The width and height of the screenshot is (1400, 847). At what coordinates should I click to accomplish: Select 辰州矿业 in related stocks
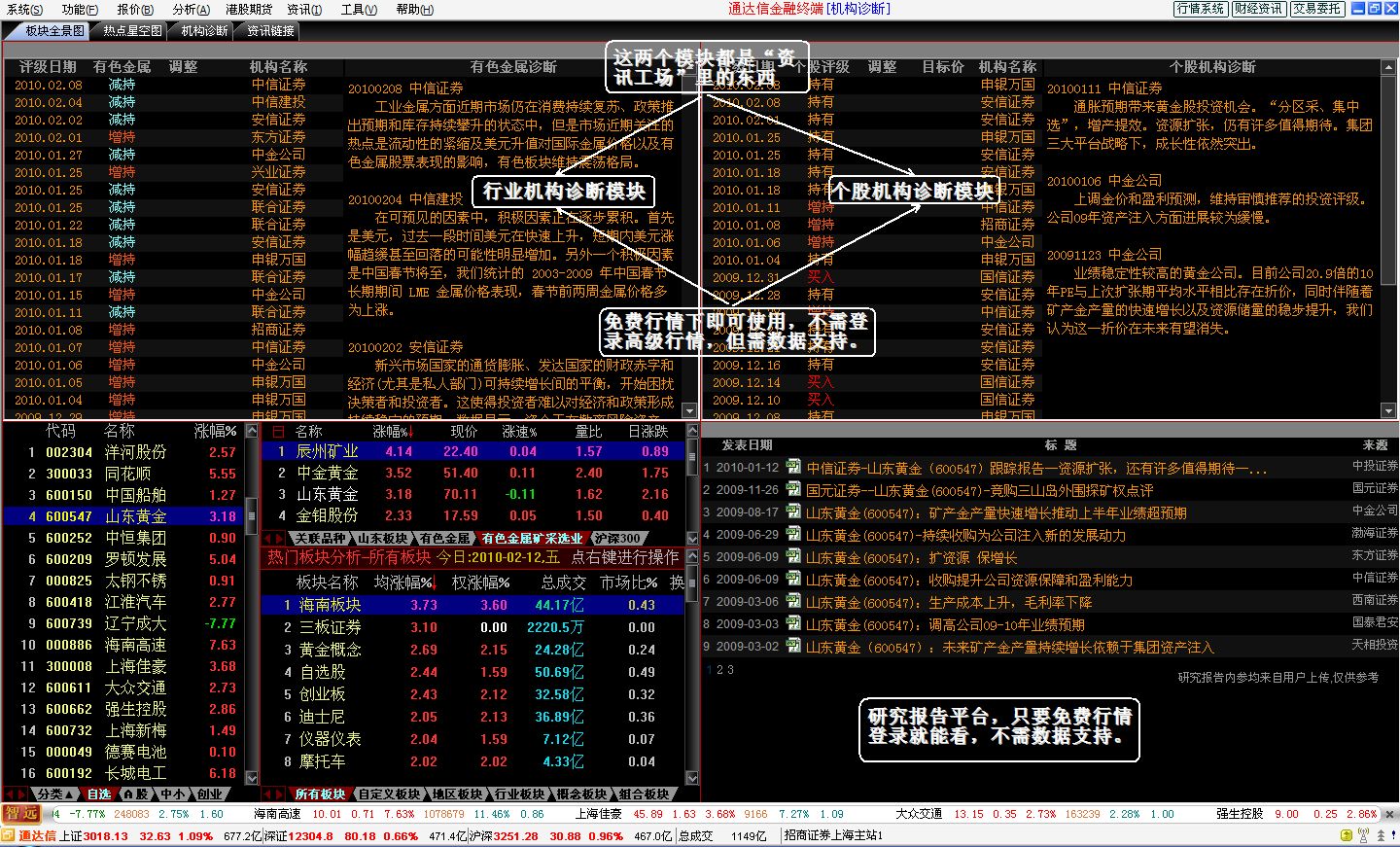473,451
